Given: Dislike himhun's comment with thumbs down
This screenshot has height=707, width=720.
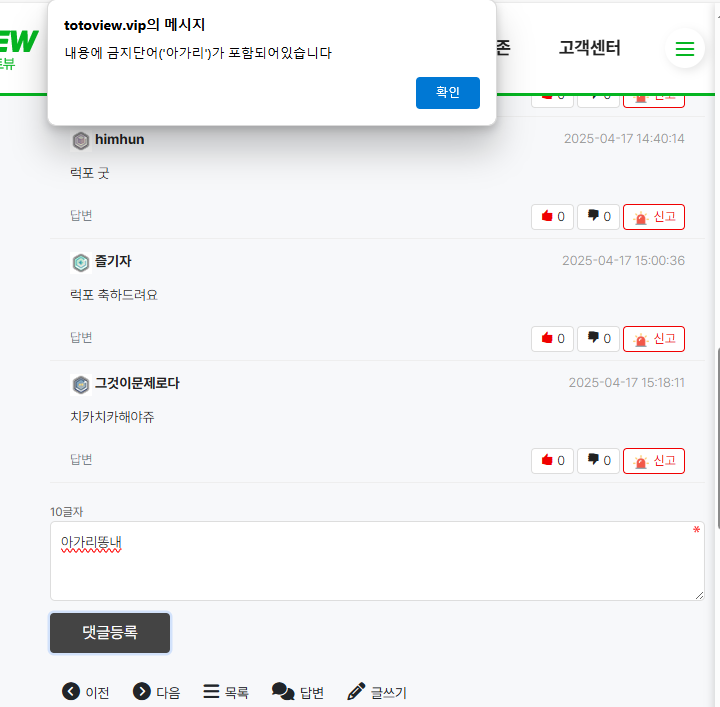Looking at the screenshot, I should [x=598, y=217].
